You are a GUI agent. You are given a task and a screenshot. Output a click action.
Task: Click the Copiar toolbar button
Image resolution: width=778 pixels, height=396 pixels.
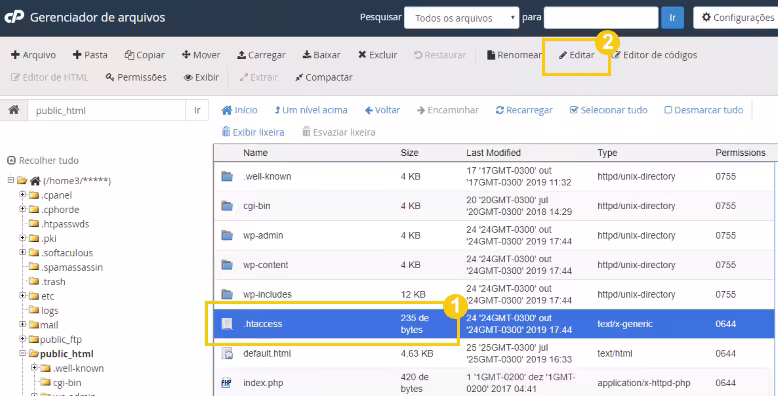point(144,55)
